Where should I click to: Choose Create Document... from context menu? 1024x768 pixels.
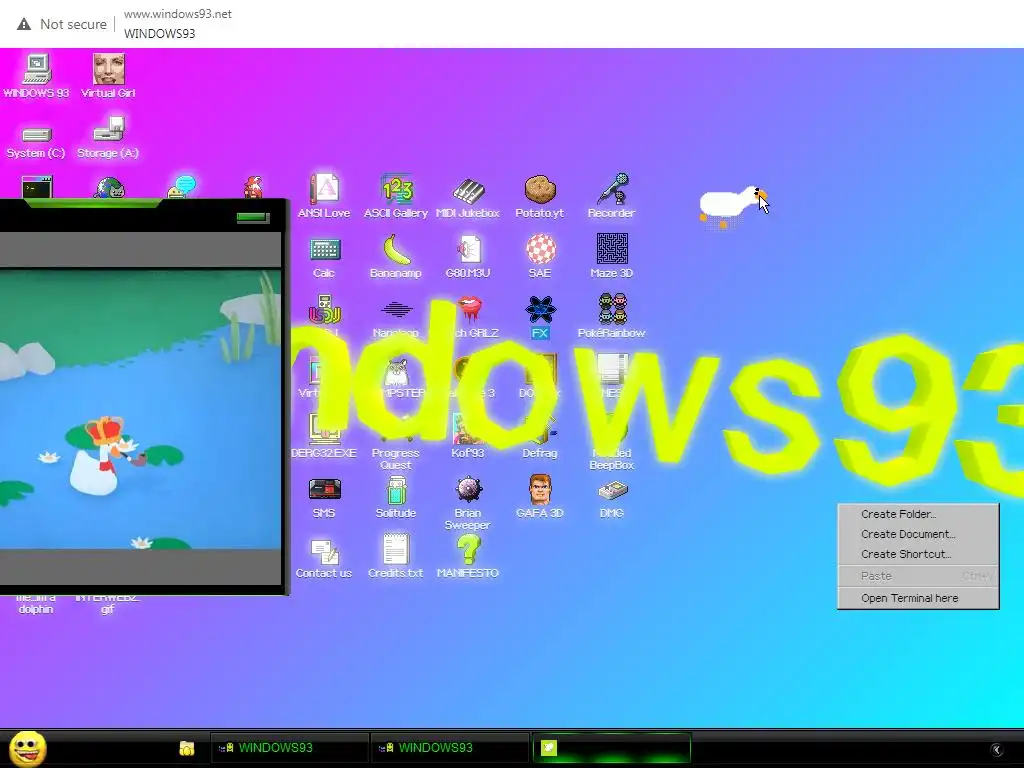click(918, 534)
